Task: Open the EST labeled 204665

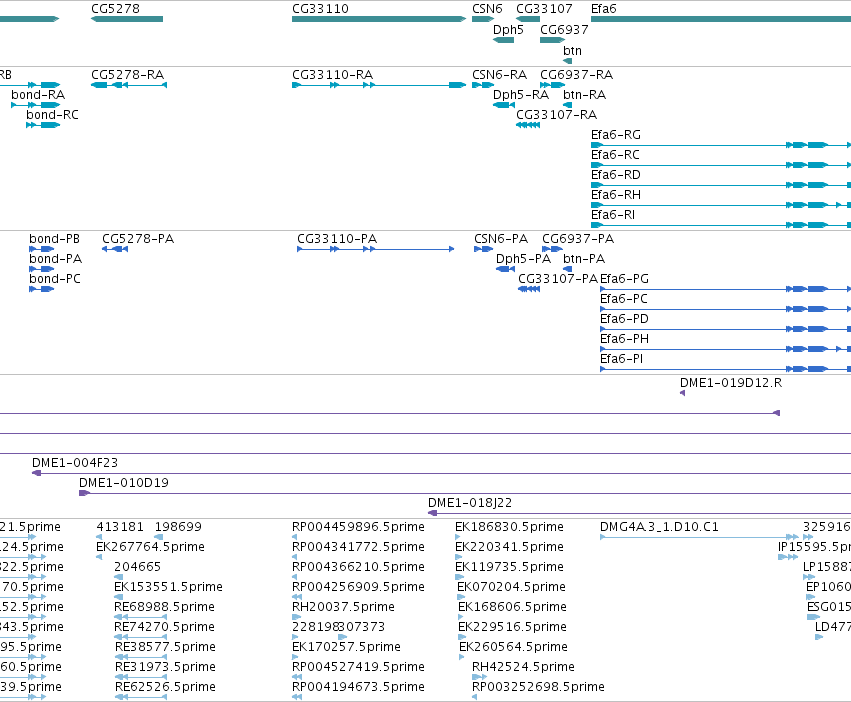Action: pyautogui.click(x=137, y=567)
